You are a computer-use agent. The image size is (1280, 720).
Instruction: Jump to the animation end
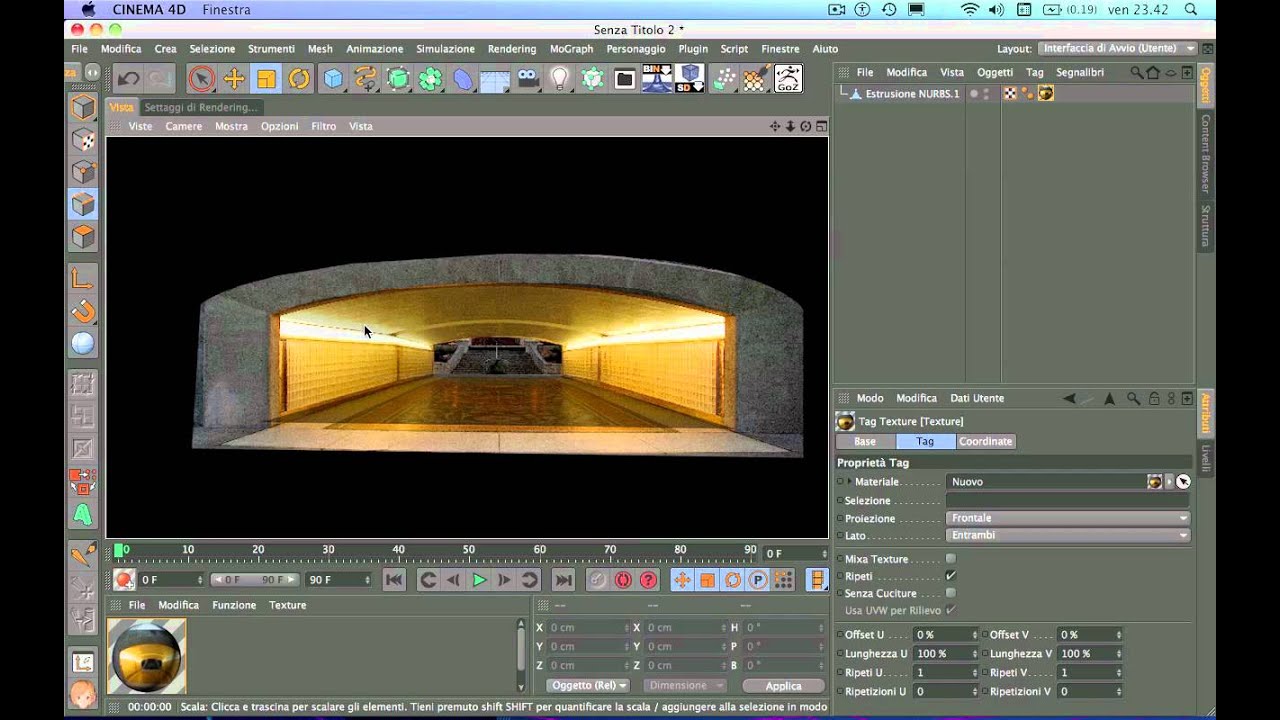point(564,580)
